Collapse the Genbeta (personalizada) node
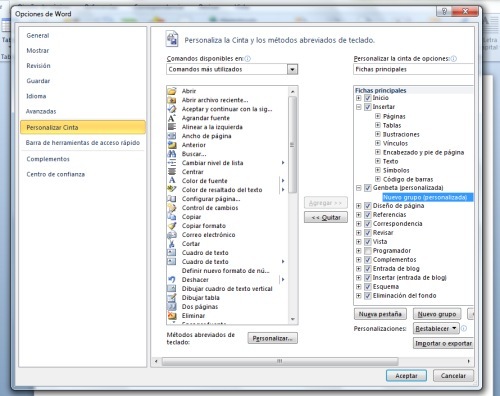The height and width of the screenshot is (396, 500). pos(359,188)
